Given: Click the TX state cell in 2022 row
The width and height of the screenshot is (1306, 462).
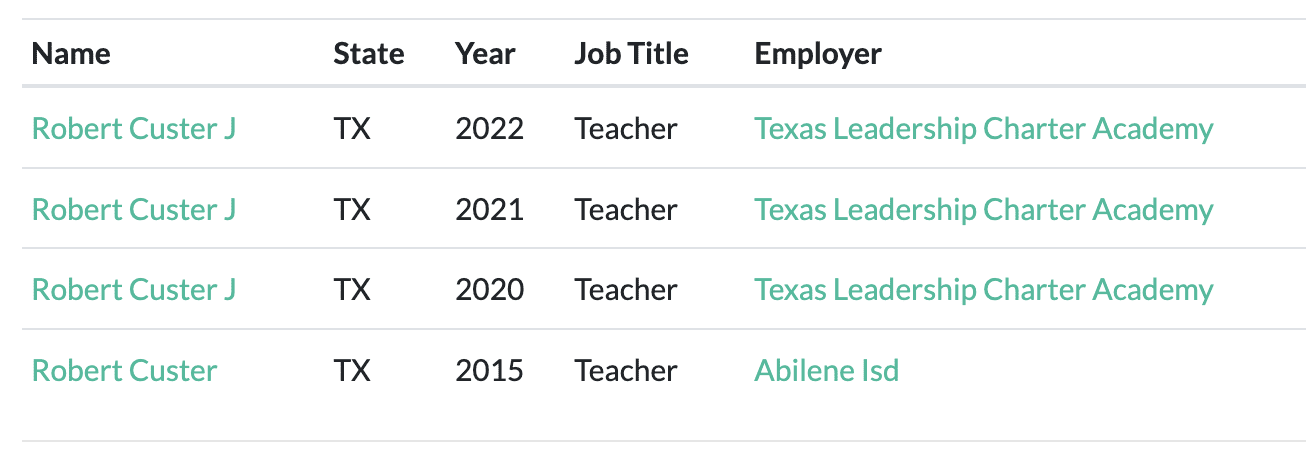Looking at the screenshot, I should [352, 129].
